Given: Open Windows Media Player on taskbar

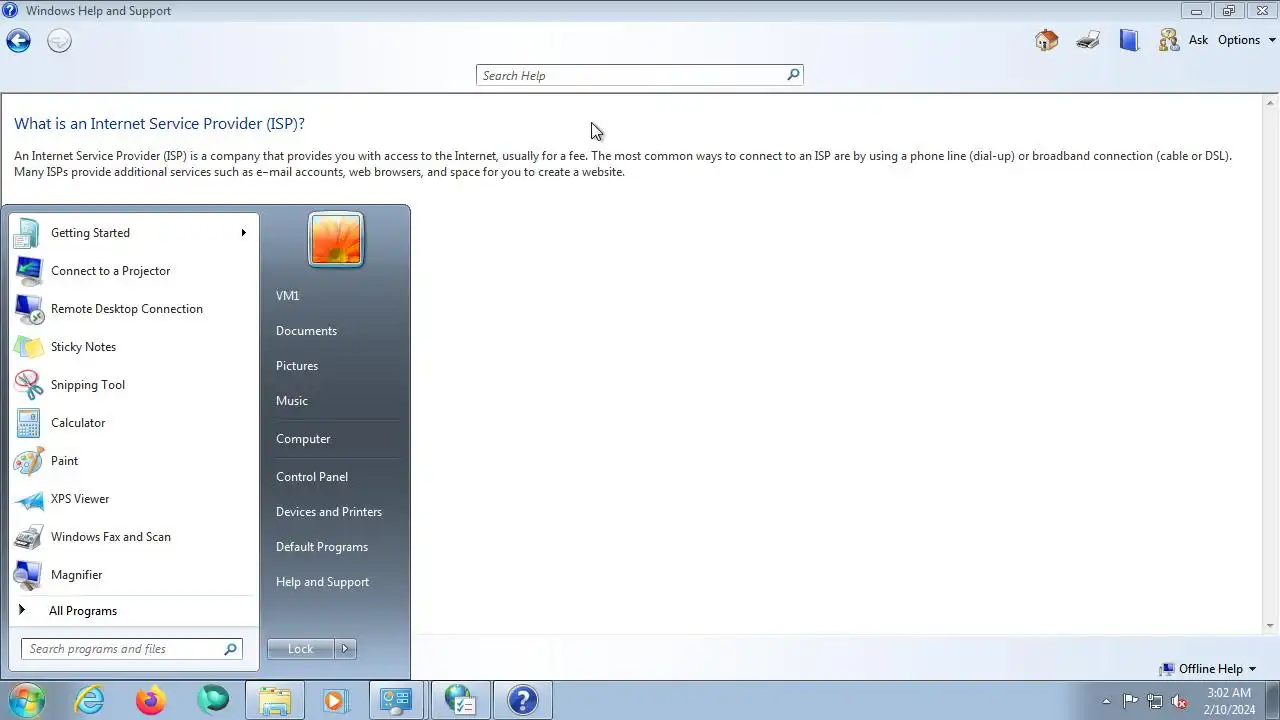Looking at the screenshot, I should point(335,700).
